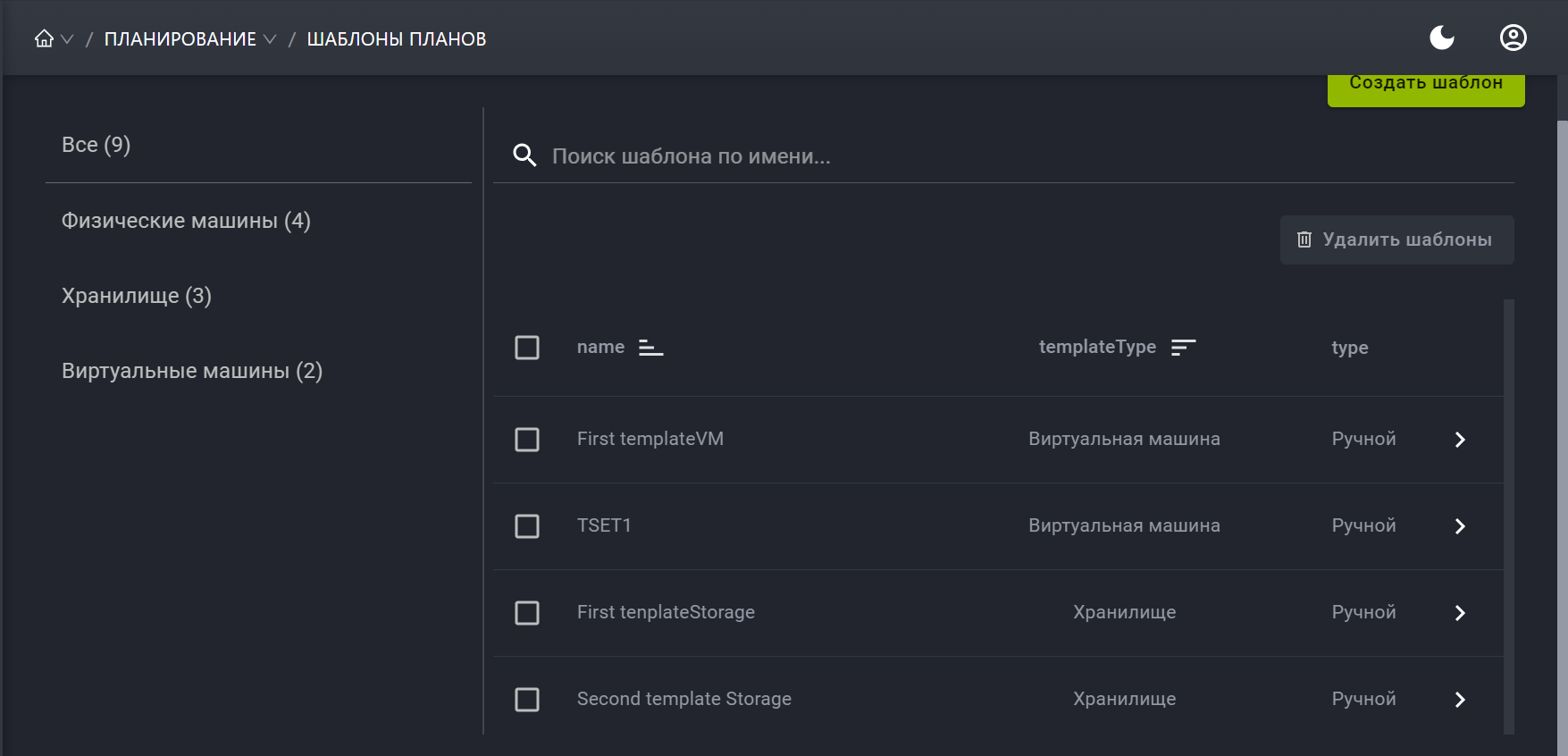1568x756 pixels.
Task: Click the Удалить шаблоны button
Action: point(1396,239)
